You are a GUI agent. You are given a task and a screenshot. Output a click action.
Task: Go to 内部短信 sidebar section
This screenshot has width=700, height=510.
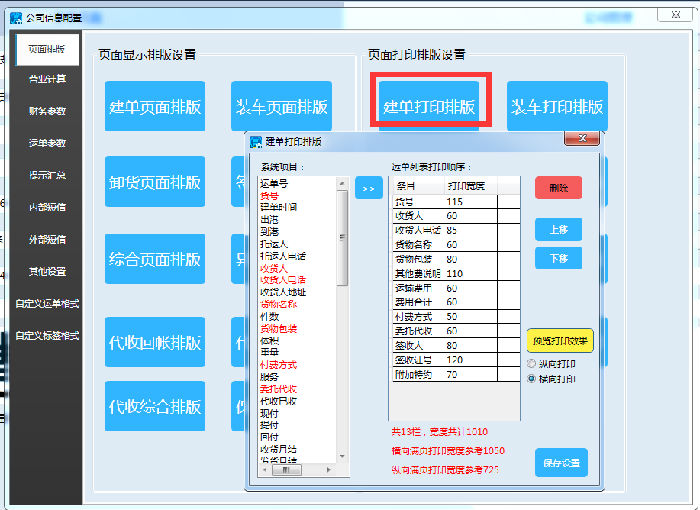coord(47,207)
